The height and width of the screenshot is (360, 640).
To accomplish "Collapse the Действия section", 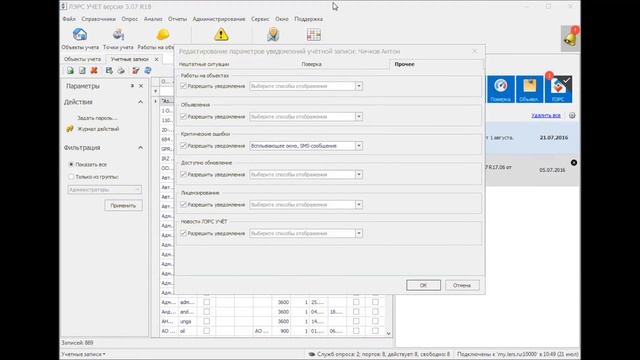I will click(140, 102).
